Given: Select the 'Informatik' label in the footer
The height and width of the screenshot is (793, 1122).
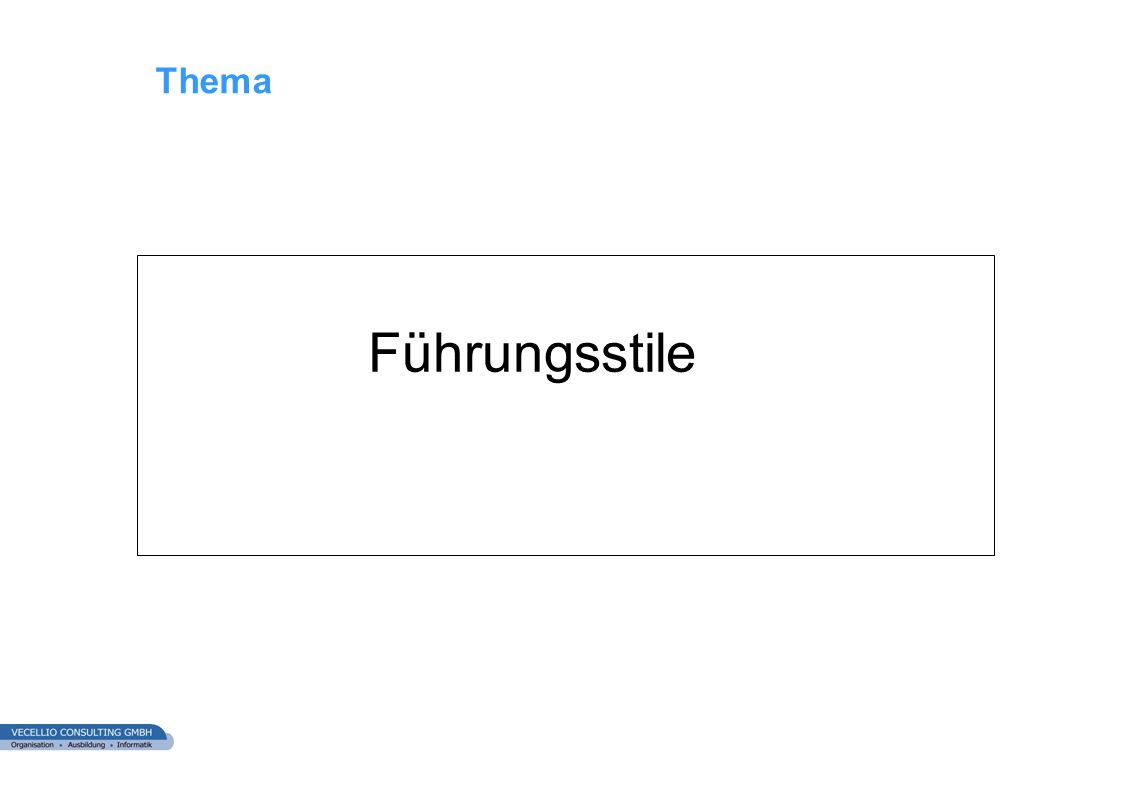Looking at the screenshot, I should click(x=135, y=745).
